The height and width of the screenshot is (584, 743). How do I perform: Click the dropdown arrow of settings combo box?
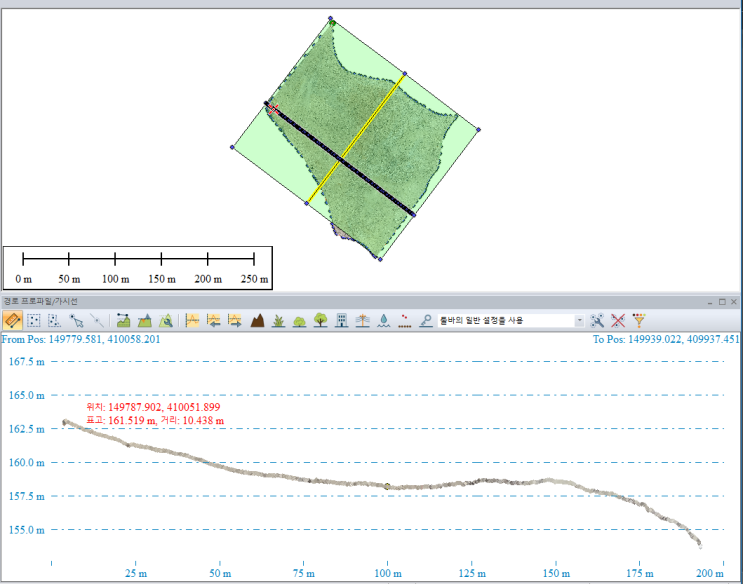[580, 321]
